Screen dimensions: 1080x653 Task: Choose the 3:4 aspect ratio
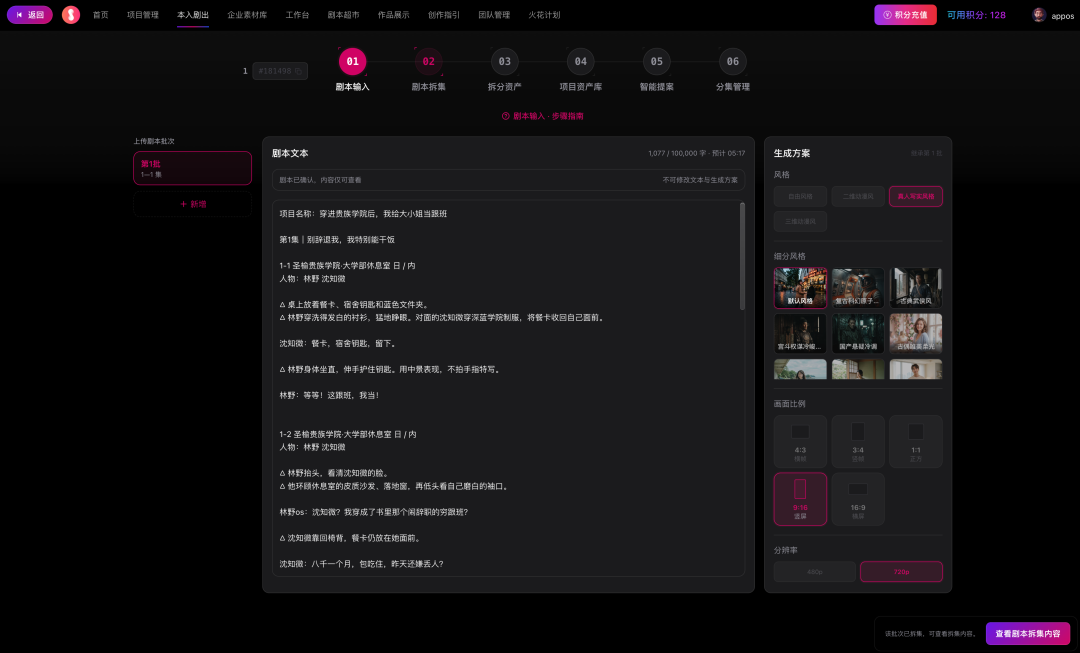click(858, 442)
